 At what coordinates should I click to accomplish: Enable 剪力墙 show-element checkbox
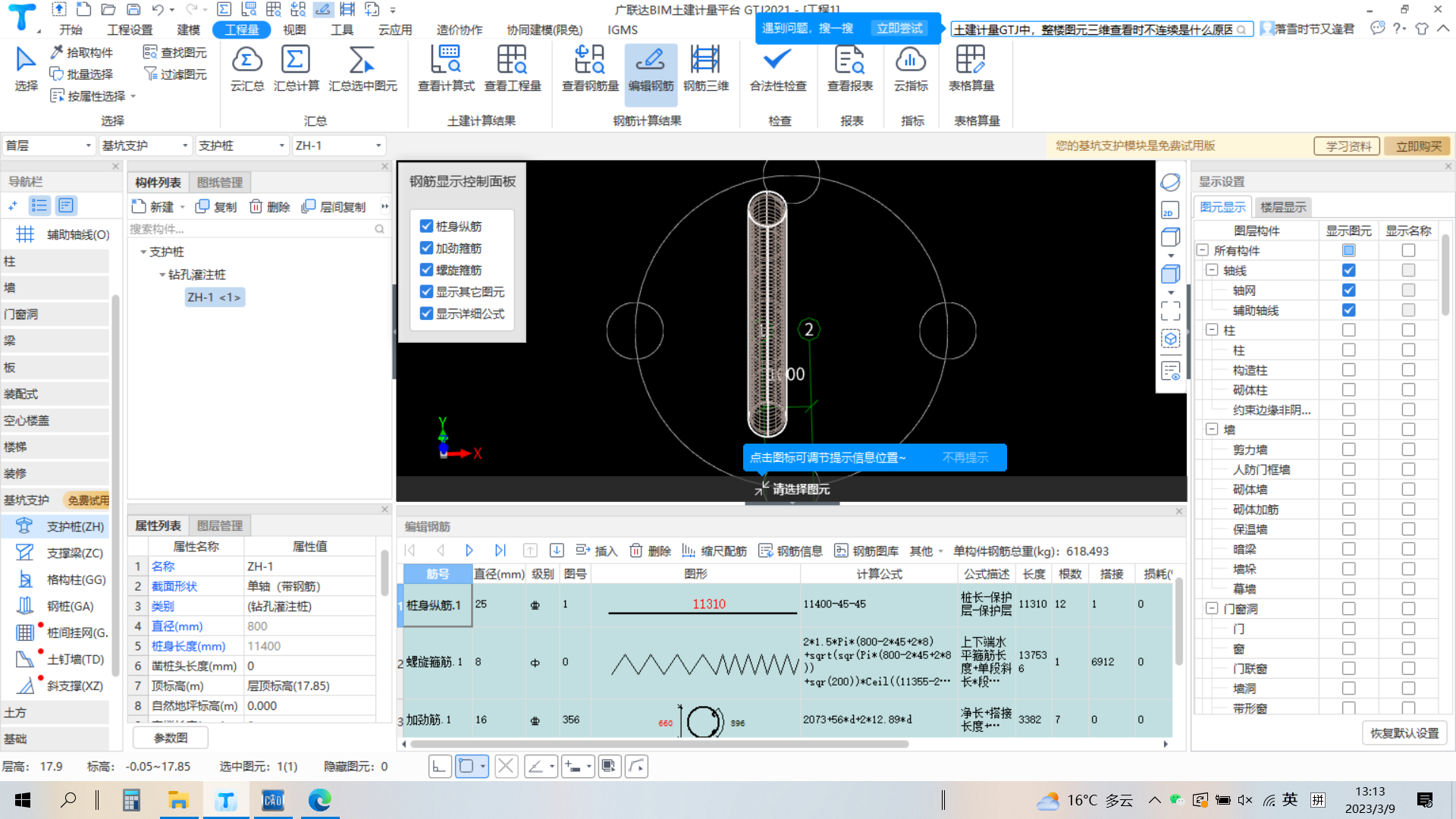click(1348, 450)
